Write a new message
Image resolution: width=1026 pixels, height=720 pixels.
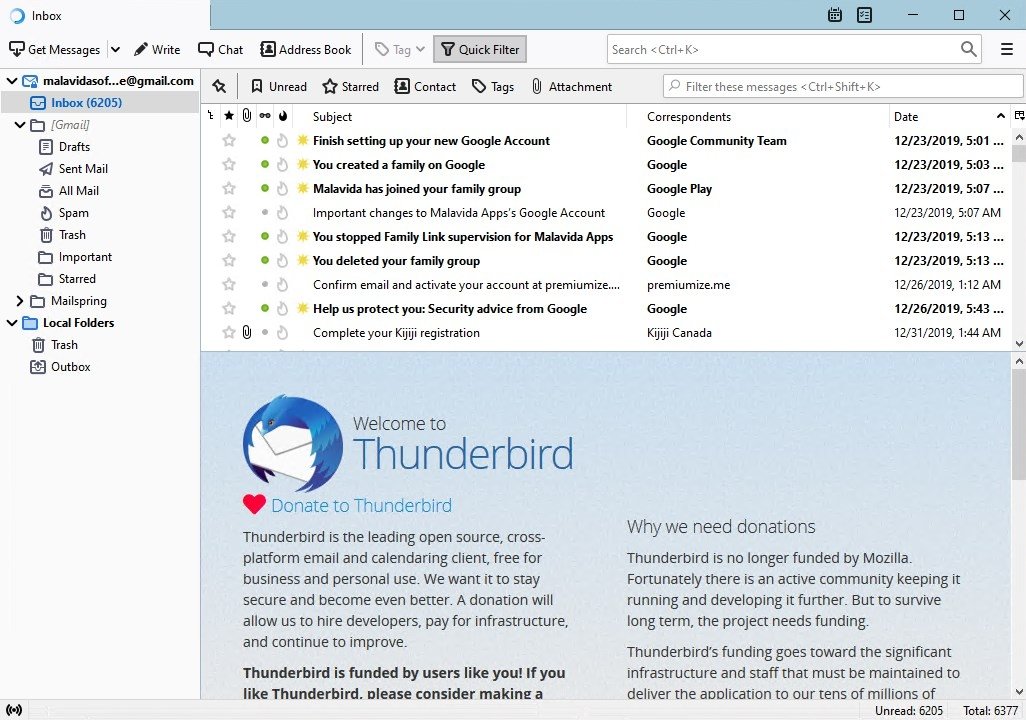157,50
